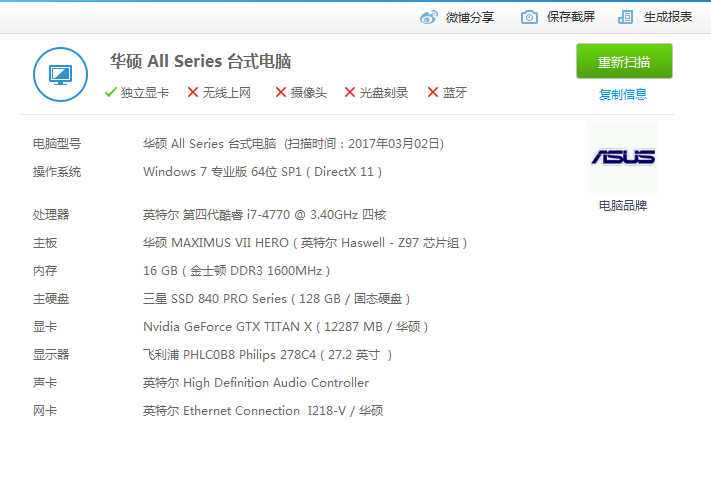Click the 操作系统 row label
This screenshot has width=711, height=498.
pos(57,172)
